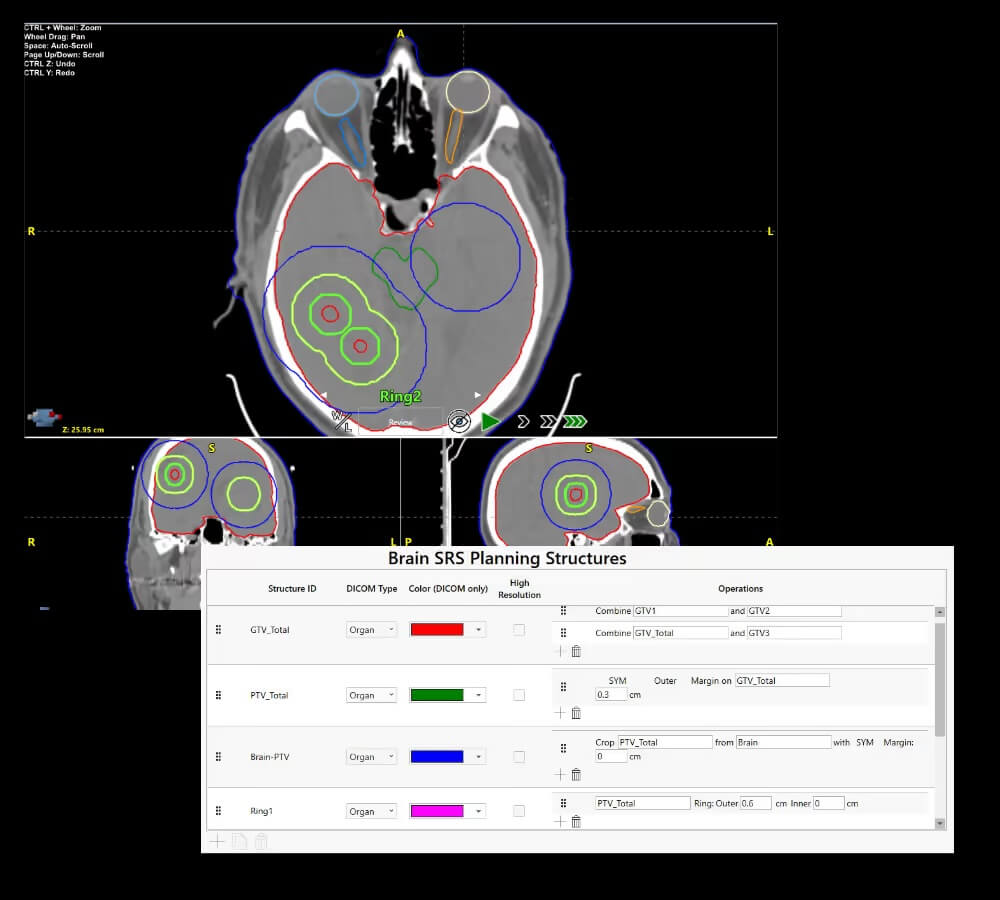This screenshot has width=1000, height=900.
Task: Click trash icon in Brain-PTV operations
Action: click(576, 774)
